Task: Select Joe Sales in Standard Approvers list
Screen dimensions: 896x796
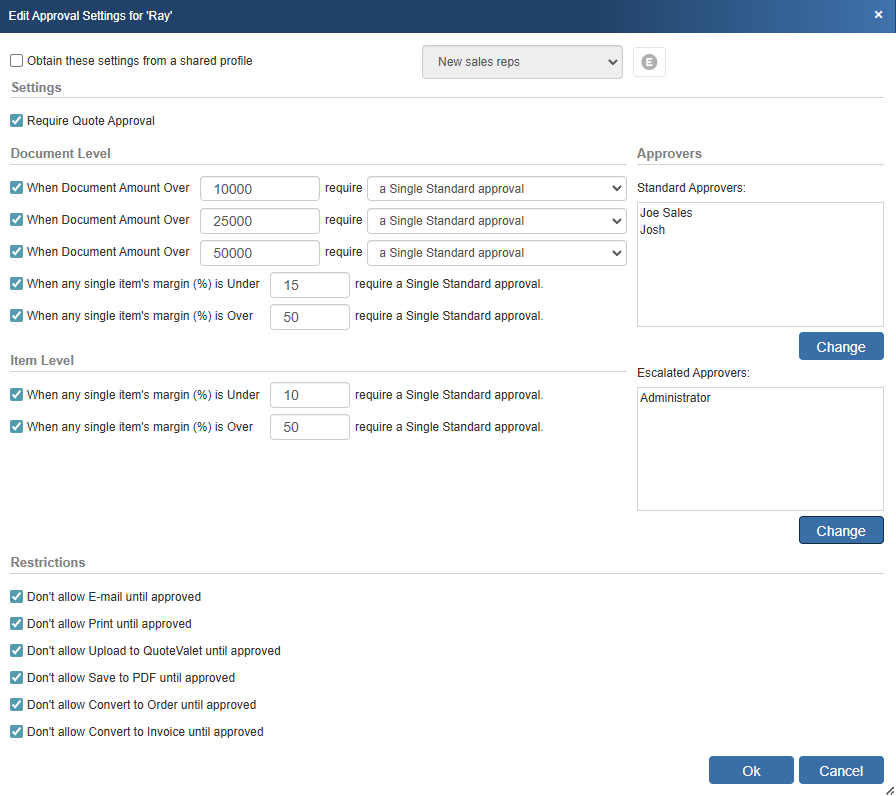Action: click(x=666, y=213)
